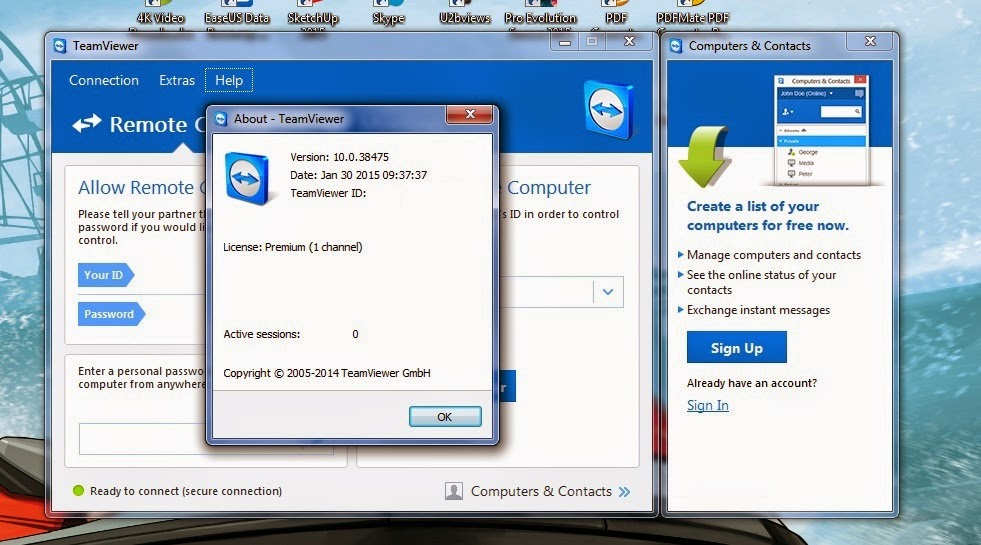Screen dimensions: 981x545
Task: Click 'Create a list of your computers' heading
Action: pyautogui.click(x=768, y=216)
